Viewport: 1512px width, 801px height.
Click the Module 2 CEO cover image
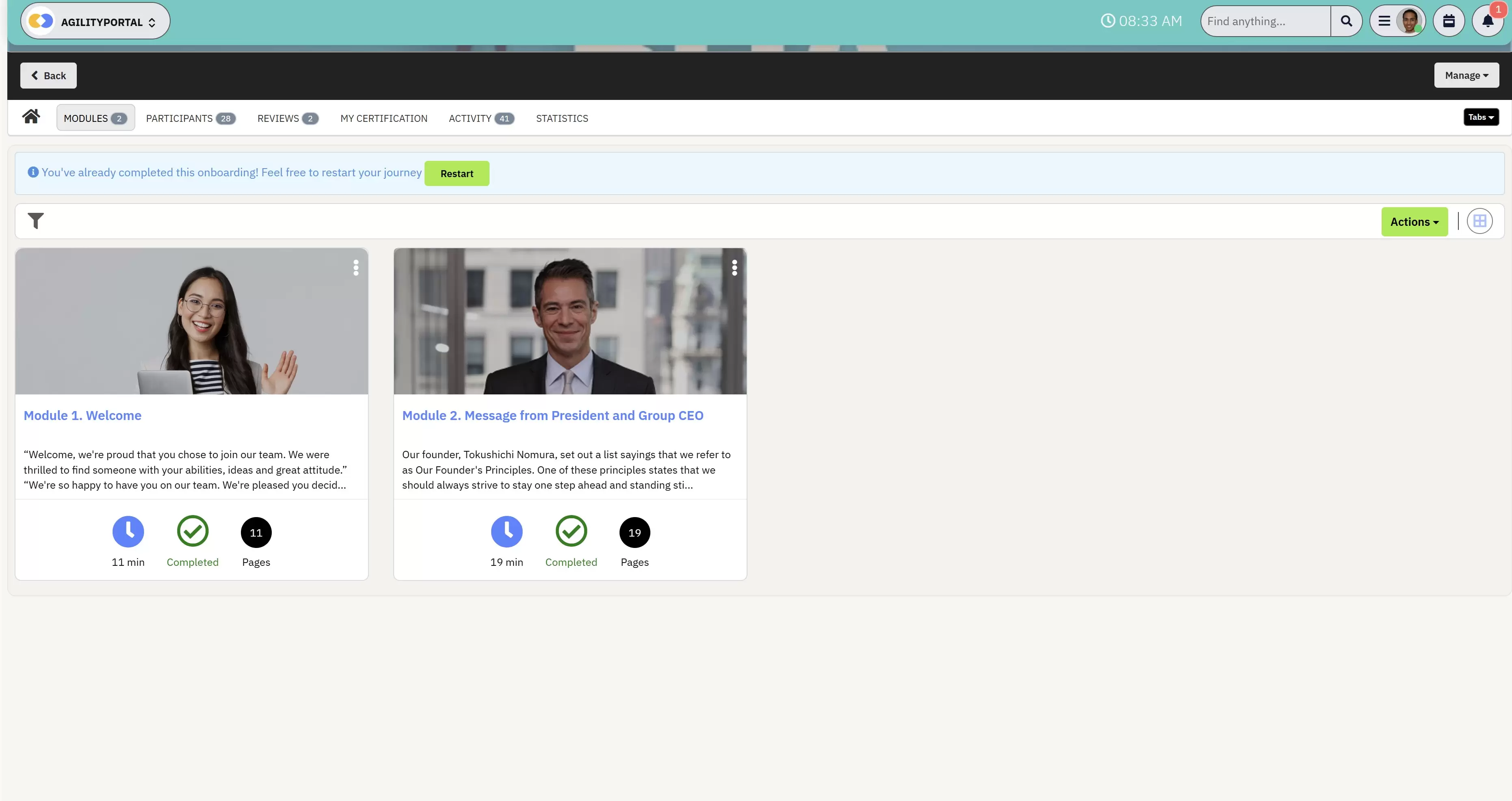[570, 321]
